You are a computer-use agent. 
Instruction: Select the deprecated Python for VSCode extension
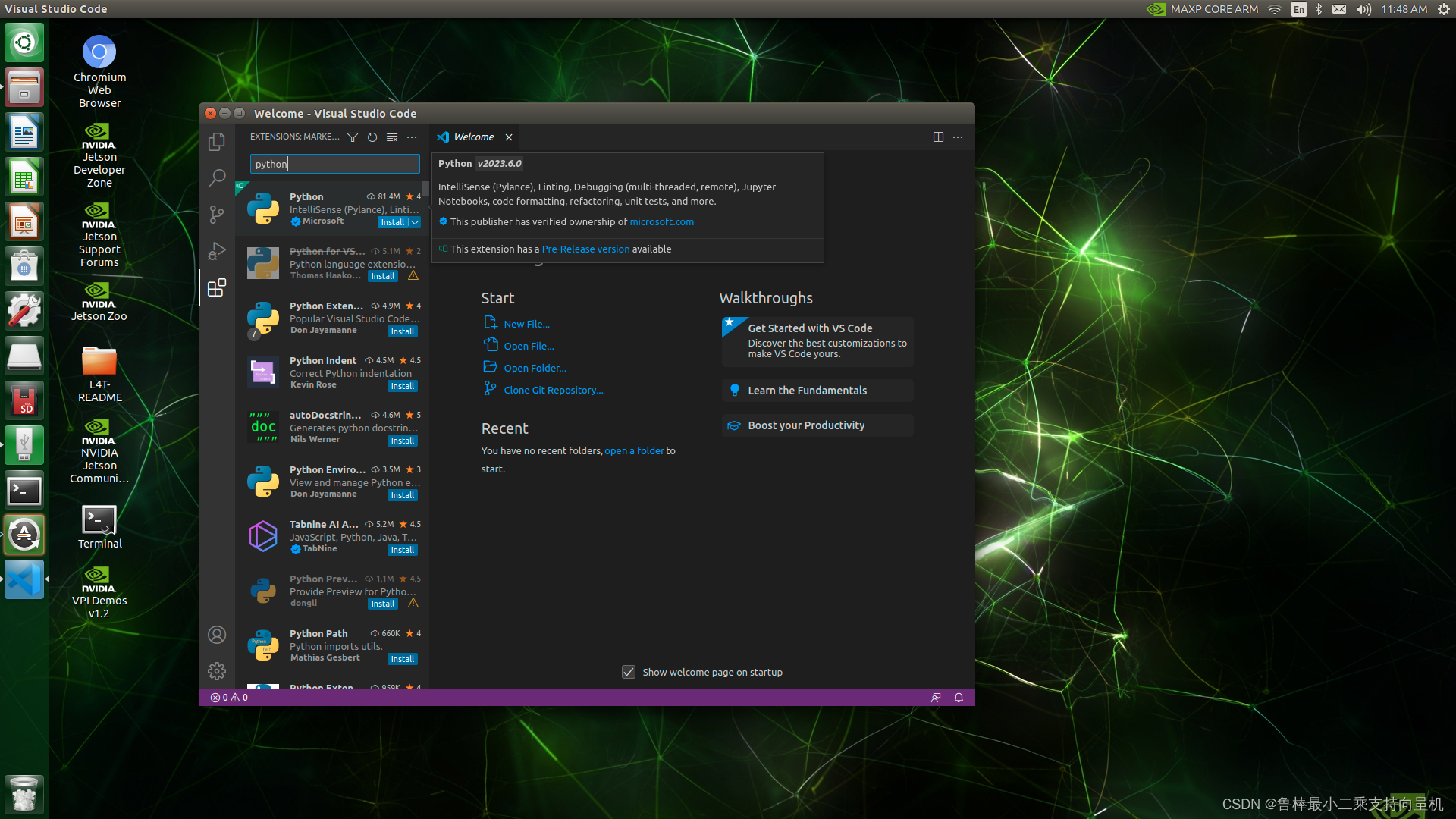(332, 263)
